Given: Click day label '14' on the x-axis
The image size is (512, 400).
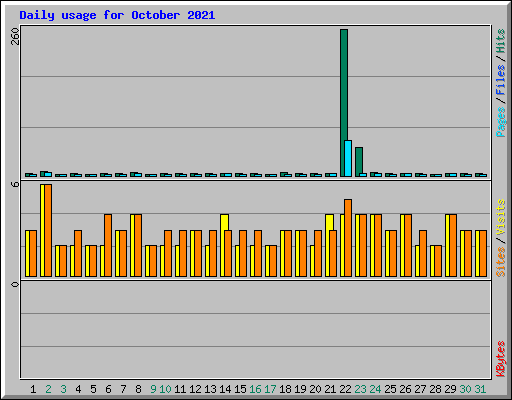Looking at the screenshot, I should pyautogui.click(x=225, y=389).
